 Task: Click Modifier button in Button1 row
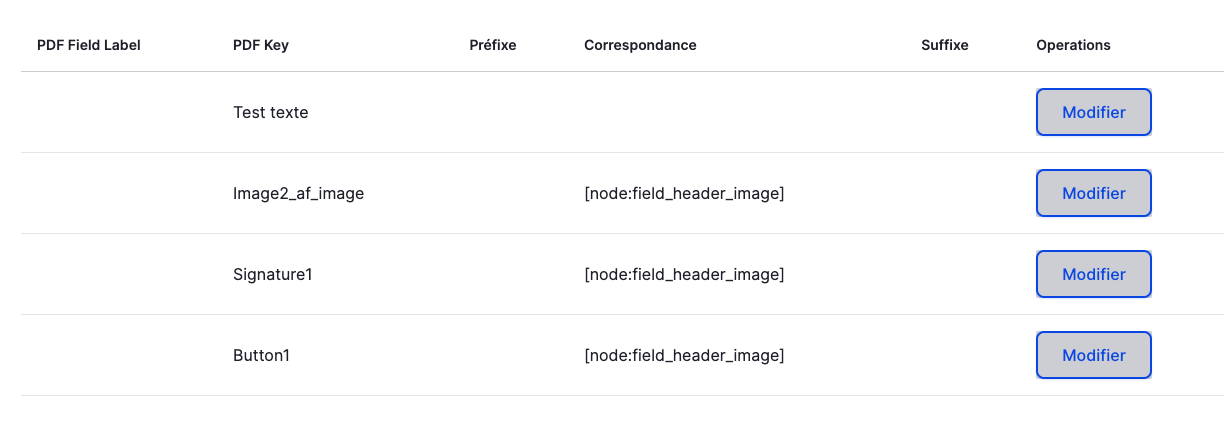point(1093,355)
